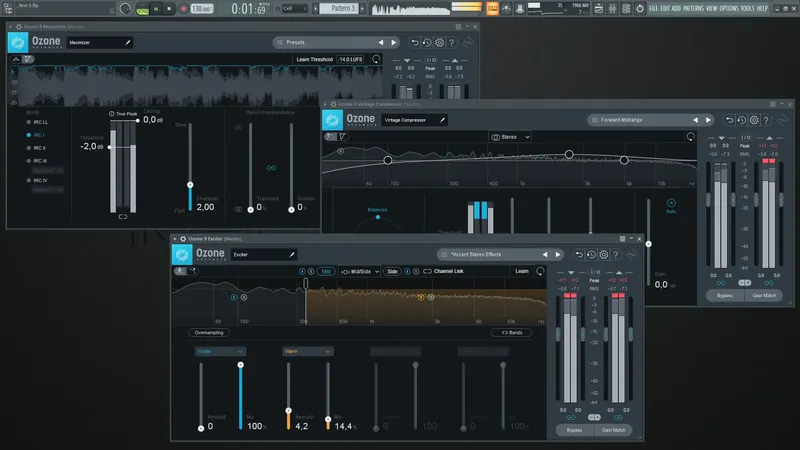The image size is (800, 450).
Task: Open Vintage Compressor history icon
Action: [x=741, y=120]
